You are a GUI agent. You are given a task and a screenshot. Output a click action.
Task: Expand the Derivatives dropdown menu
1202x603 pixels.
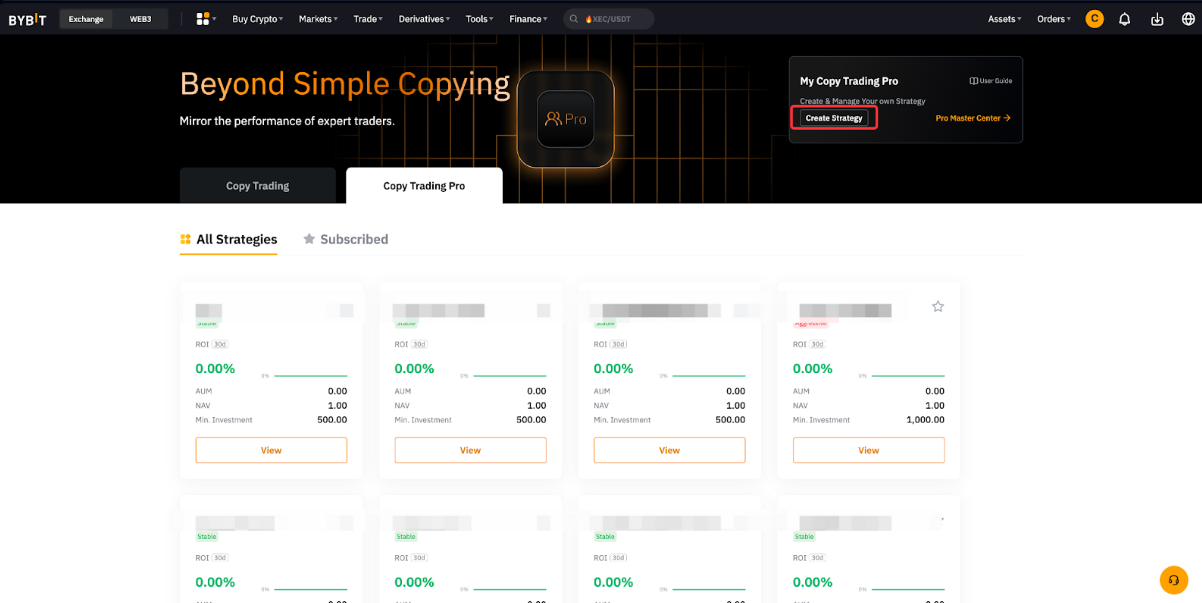(424, 19)
